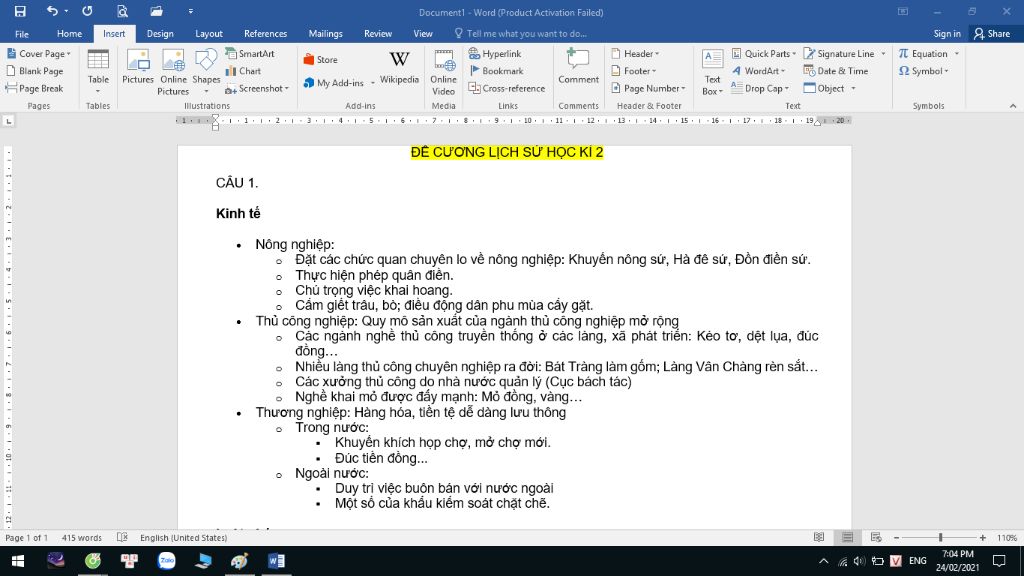Click the Save icon in the title bar
The image size is (1024, 576).
[x=20, y=11]
